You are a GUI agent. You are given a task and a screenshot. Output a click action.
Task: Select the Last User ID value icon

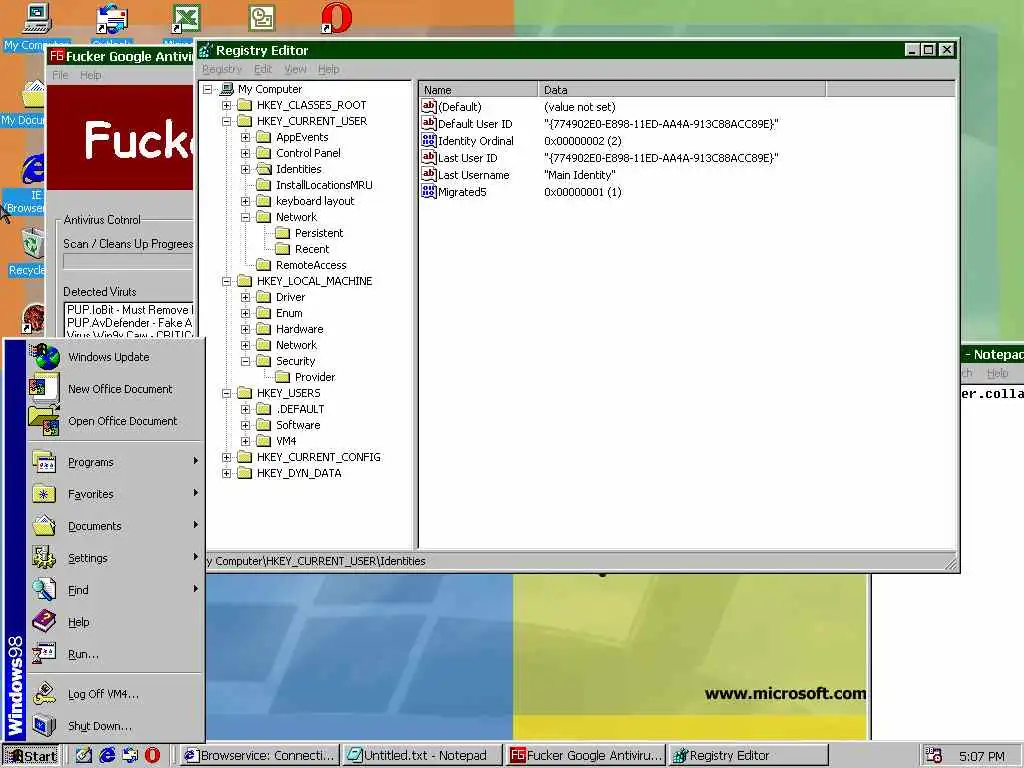coord(429,157)
